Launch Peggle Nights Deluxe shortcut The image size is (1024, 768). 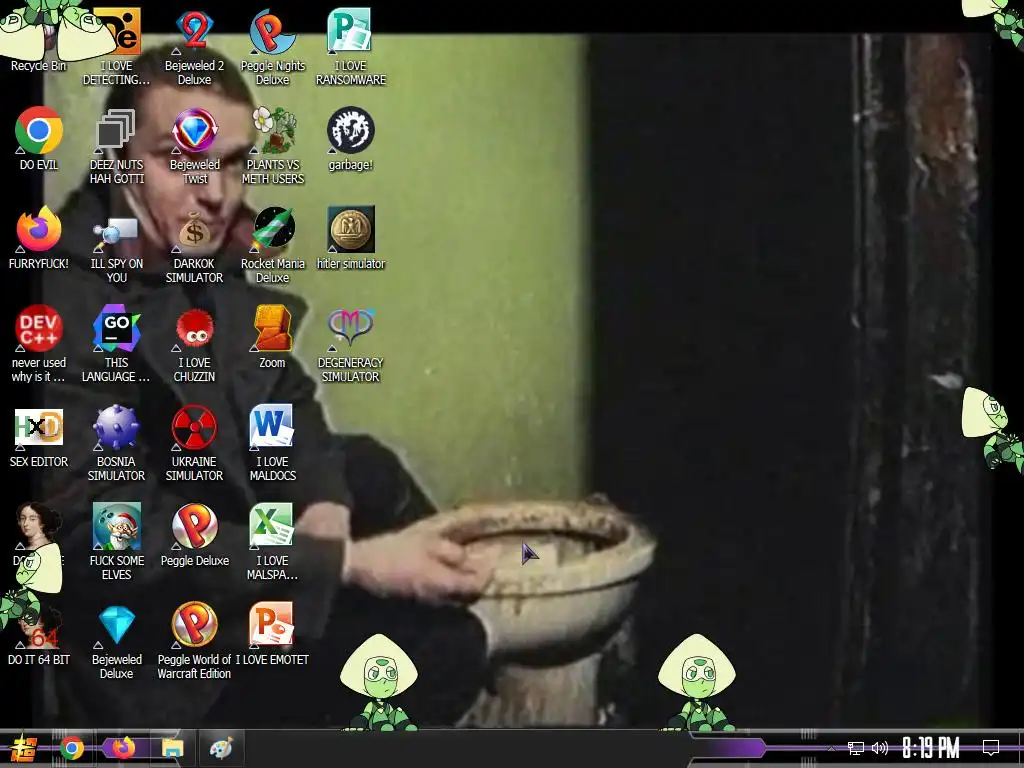coord(272,47)
